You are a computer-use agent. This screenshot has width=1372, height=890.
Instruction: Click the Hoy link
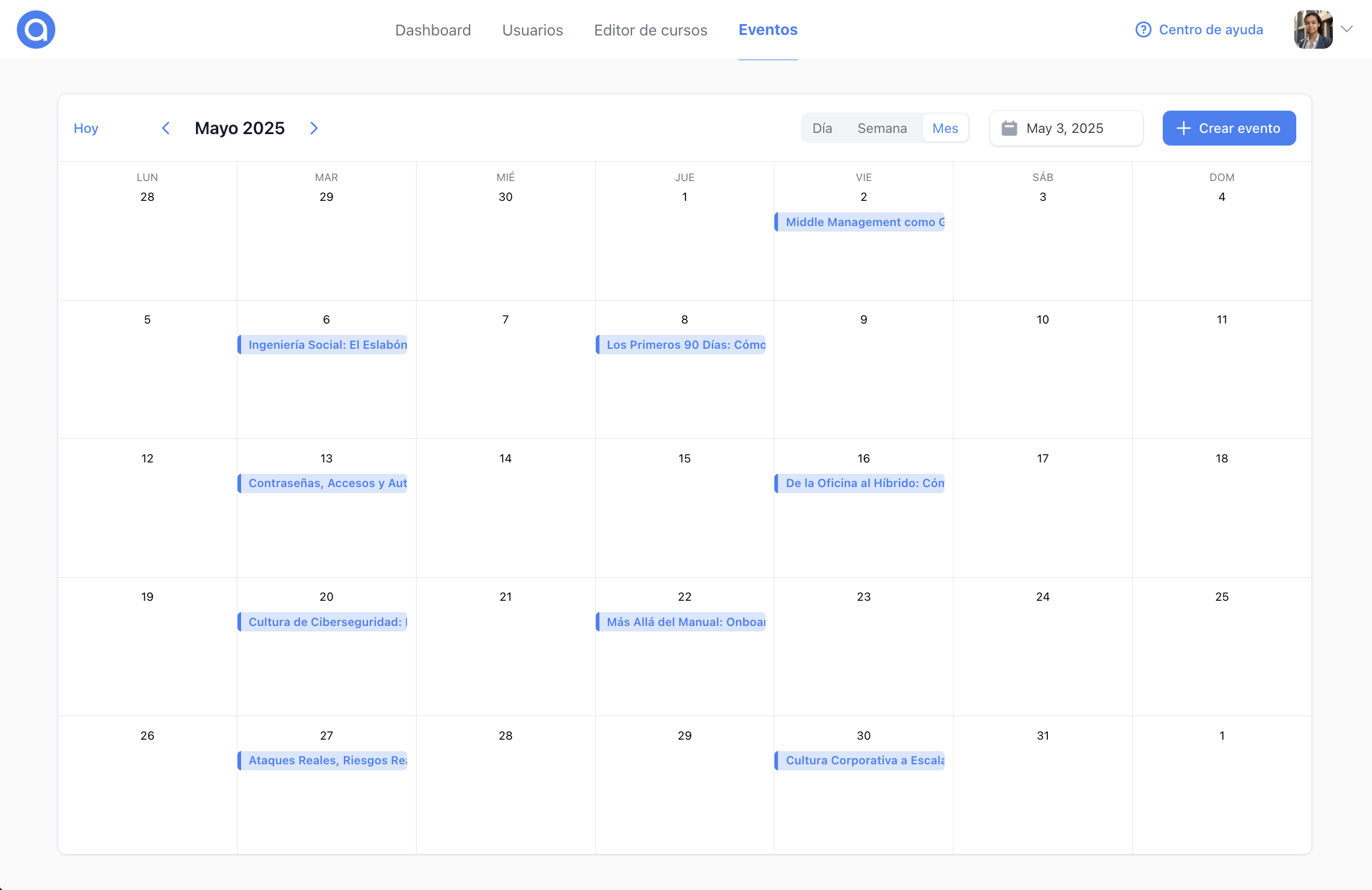click(x=86, y=128)
